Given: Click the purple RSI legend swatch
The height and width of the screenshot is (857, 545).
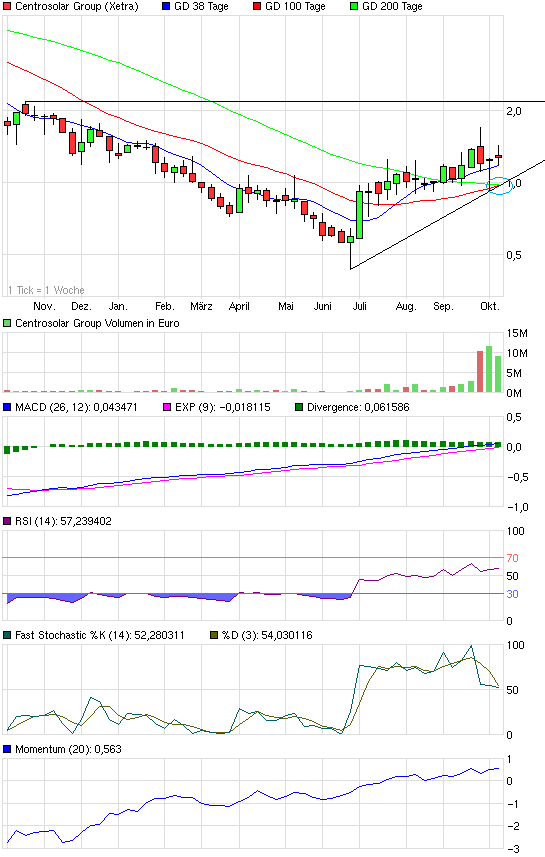Looking at the screenshot, I should [7, 521].
